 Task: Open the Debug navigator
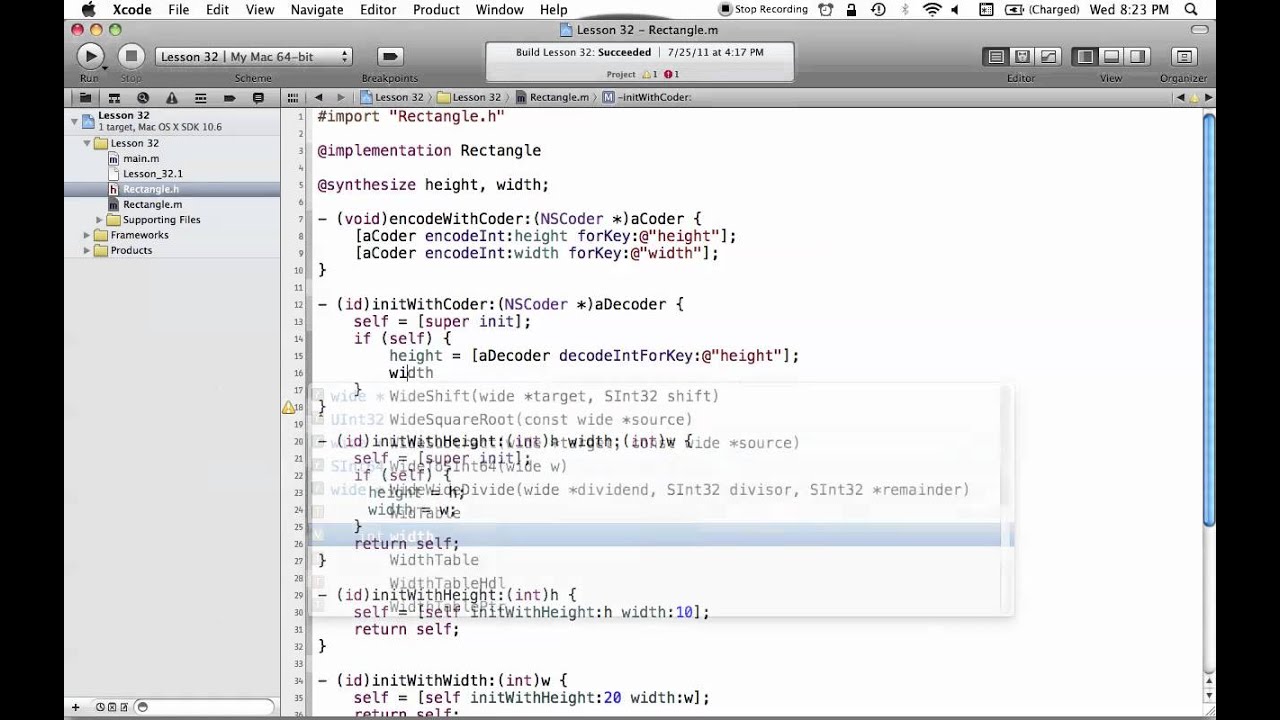pos(201,98)
